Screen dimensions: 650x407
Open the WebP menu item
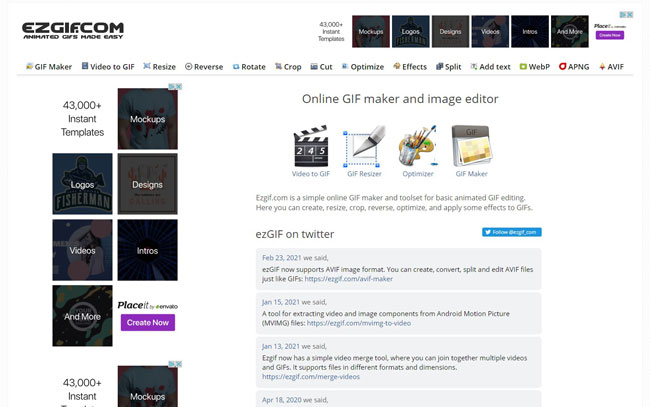click(535, 67)
